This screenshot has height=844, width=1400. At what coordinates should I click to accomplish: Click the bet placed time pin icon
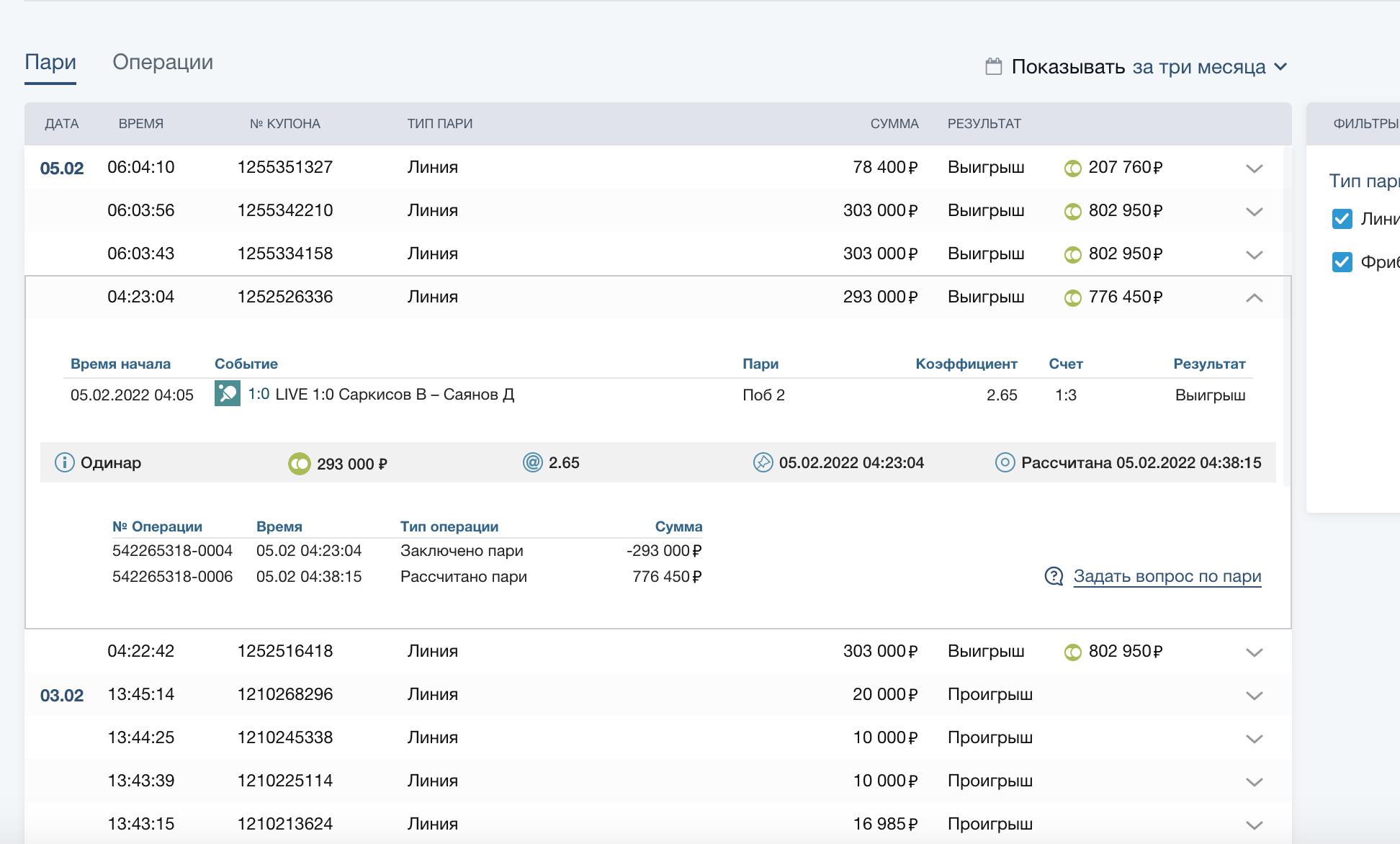coord(763,462)
